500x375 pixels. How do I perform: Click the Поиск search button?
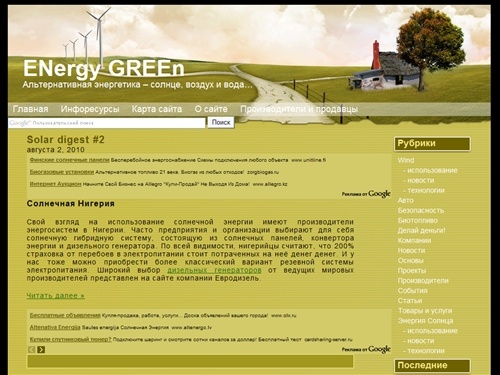(221, 122)
